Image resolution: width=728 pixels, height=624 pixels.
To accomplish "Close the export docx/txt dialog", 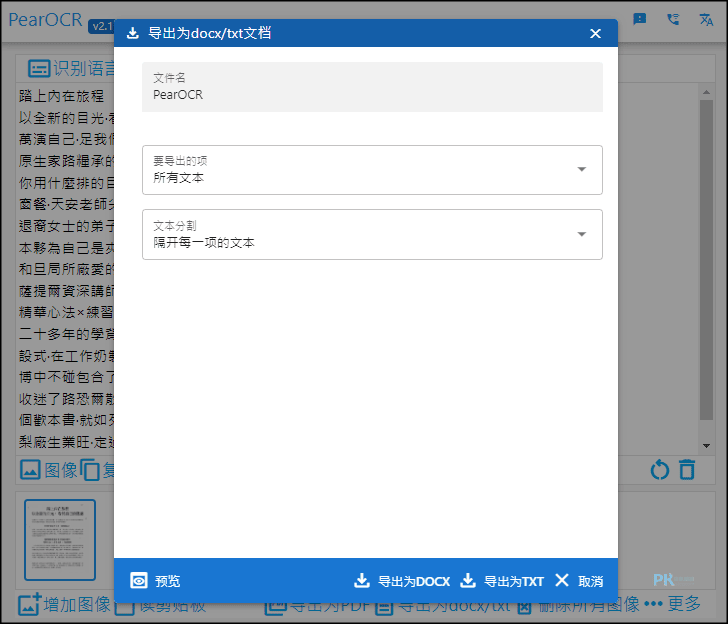I will tap(595, 33).
